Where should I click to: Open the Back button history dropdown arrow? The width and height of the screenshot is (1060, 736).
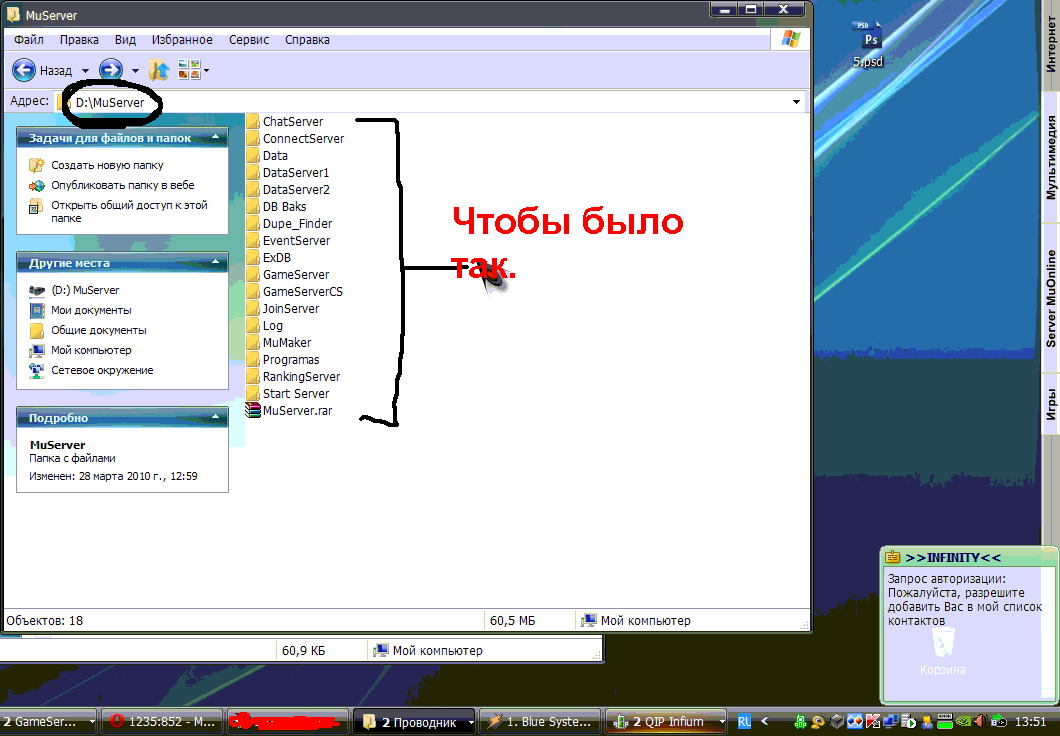[85, 71]
